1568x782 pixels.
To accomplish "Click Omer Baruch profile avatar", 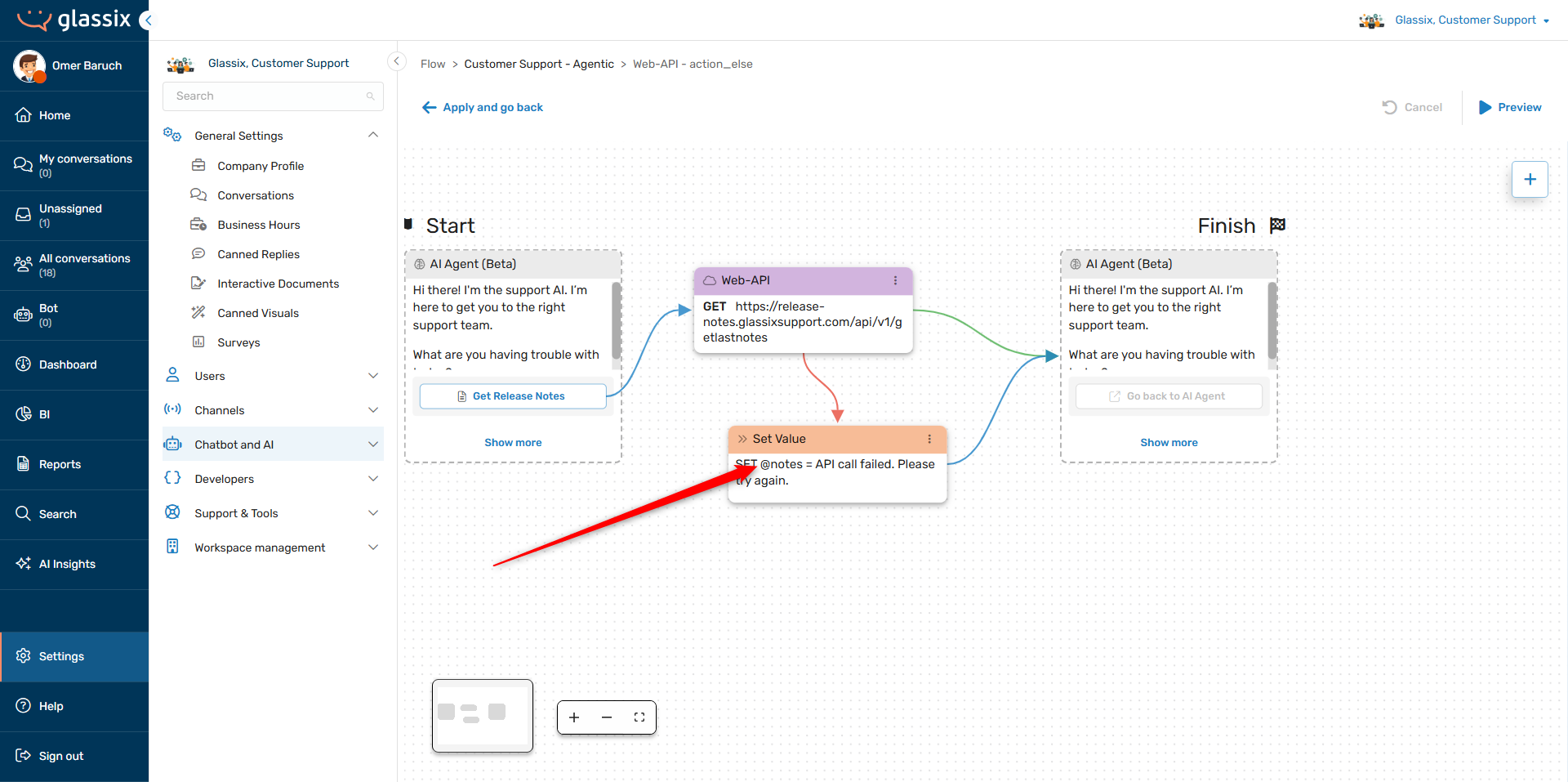I will pyautogui.click(x=29, y=65).
